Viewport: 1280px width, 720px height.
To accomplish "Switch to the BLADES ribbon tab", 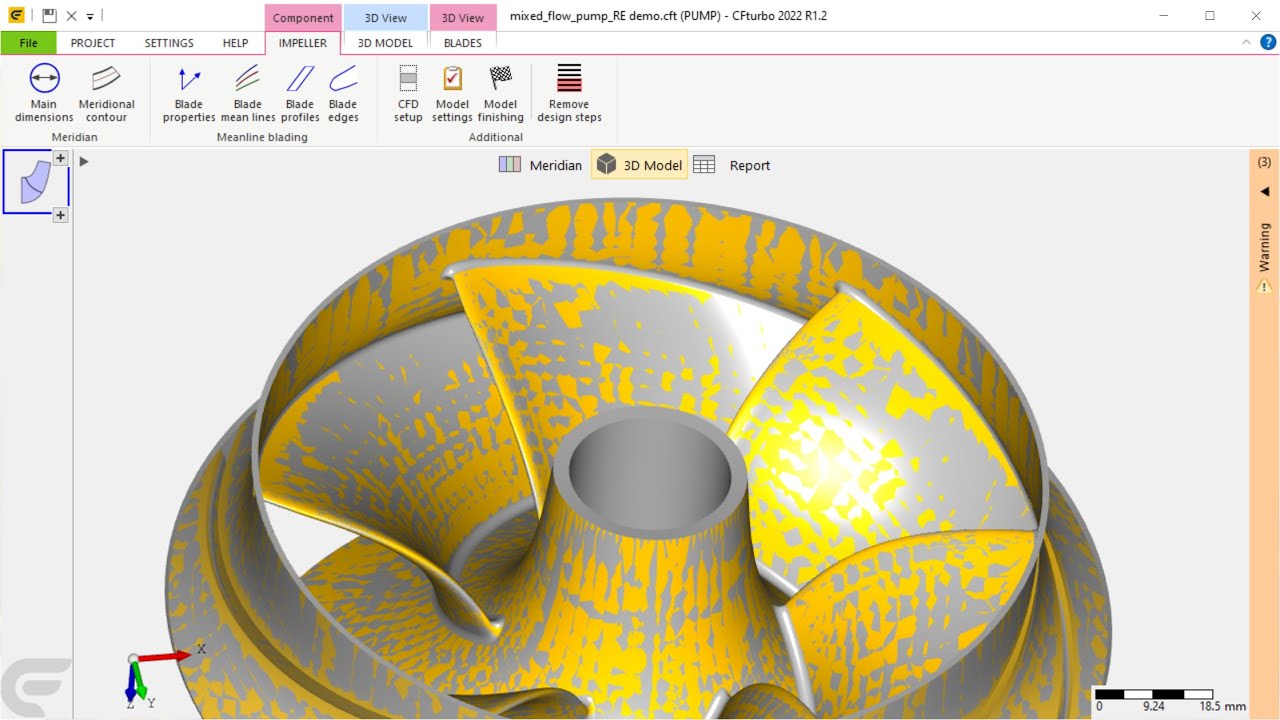I will click(x=463, y=43).
